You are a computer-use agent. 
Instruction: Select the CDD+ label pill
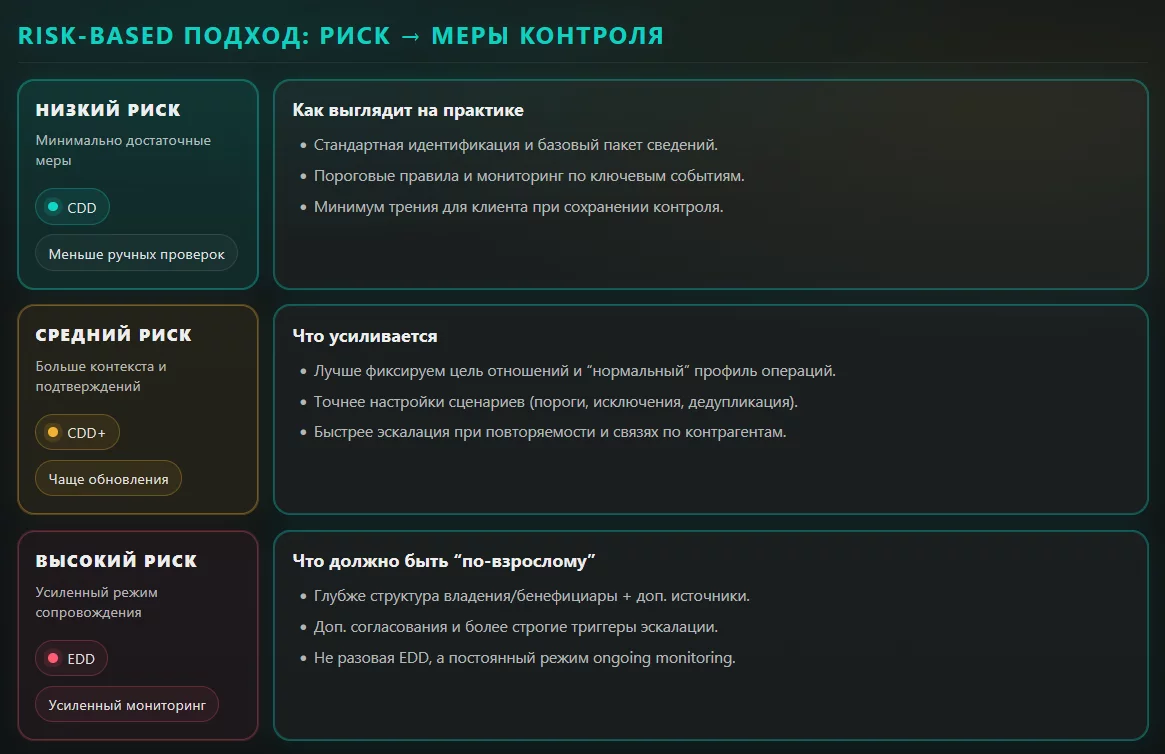(x=77, y=433)
